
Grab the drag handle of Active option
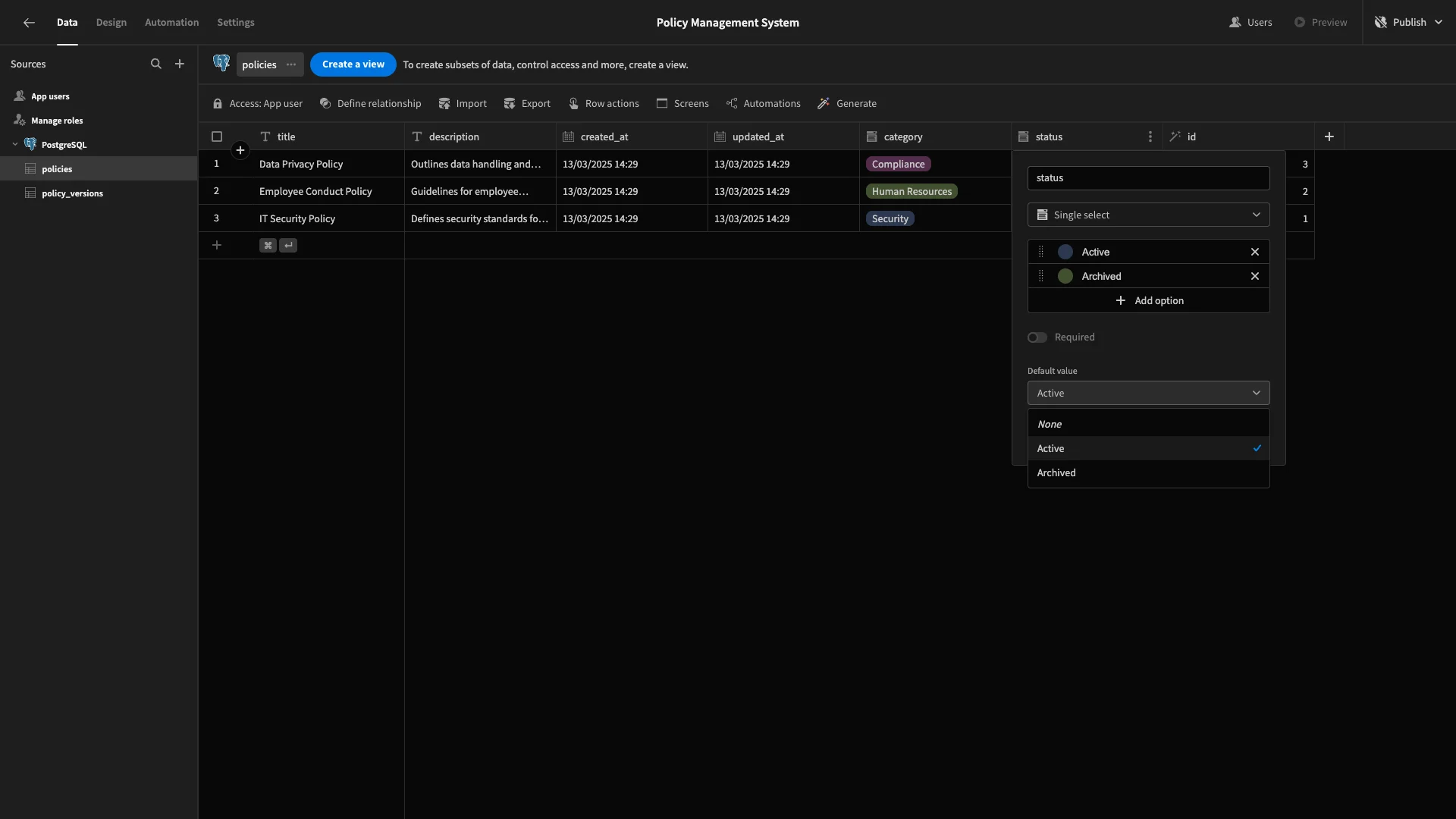(x=1041, y=252)
